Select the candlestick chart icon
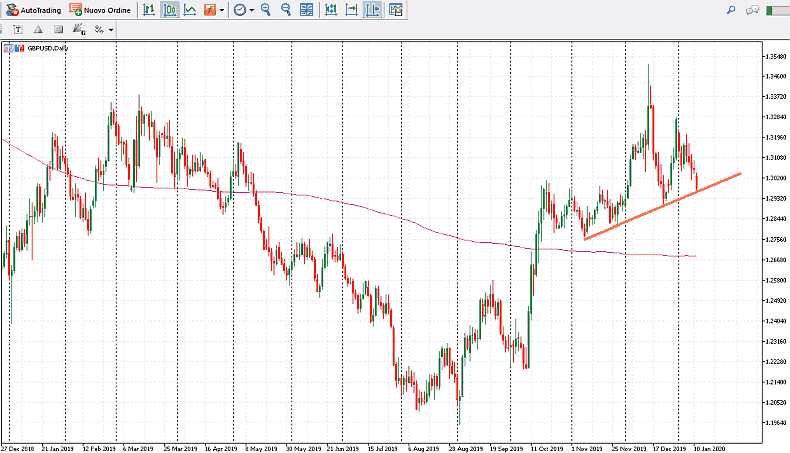The height and width of the screenshot is (453, 790). (169, 10)
